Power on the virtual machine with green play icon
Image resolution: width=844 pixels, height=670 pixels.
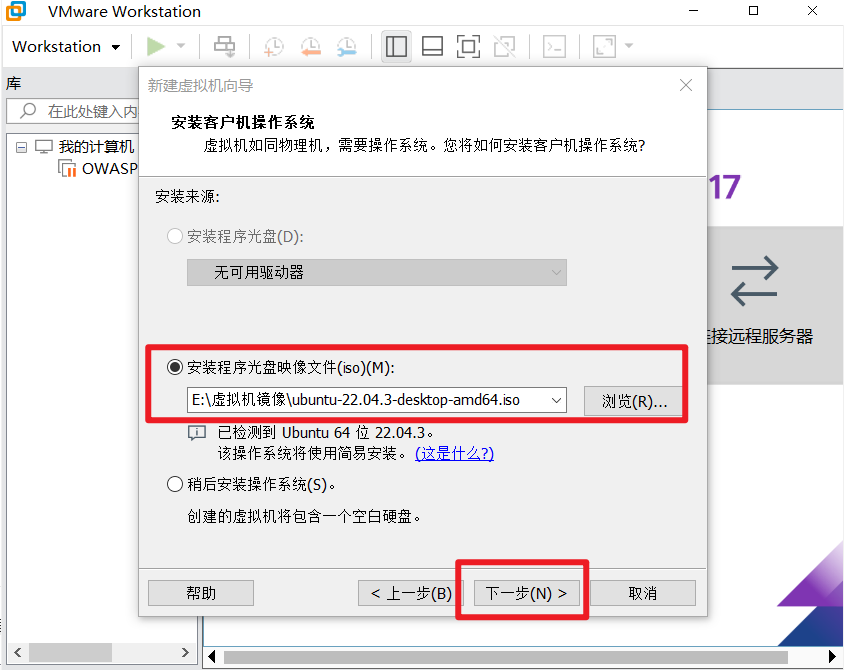pyautogui.click(x=156, y=46)
